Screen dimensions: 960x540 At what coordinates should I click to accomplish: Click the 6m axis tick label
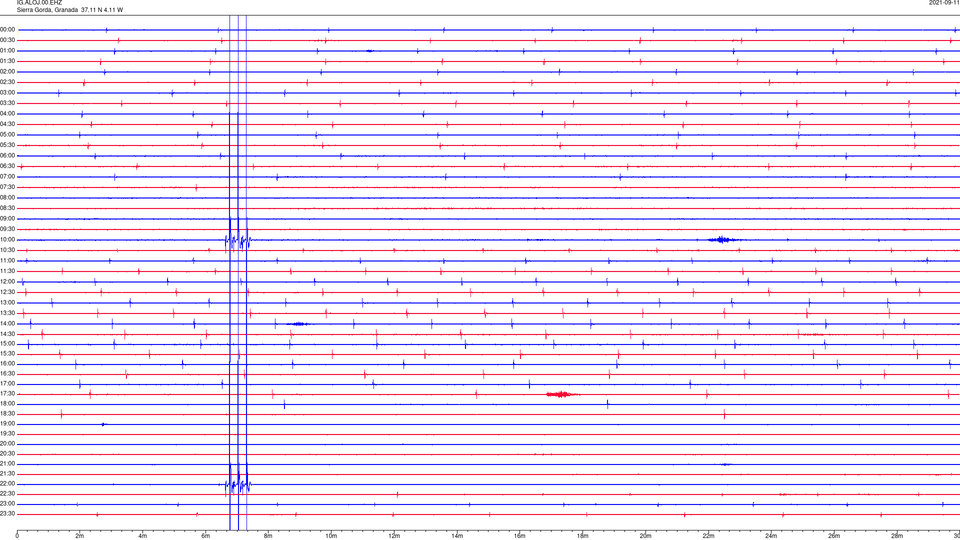(206, 536)
